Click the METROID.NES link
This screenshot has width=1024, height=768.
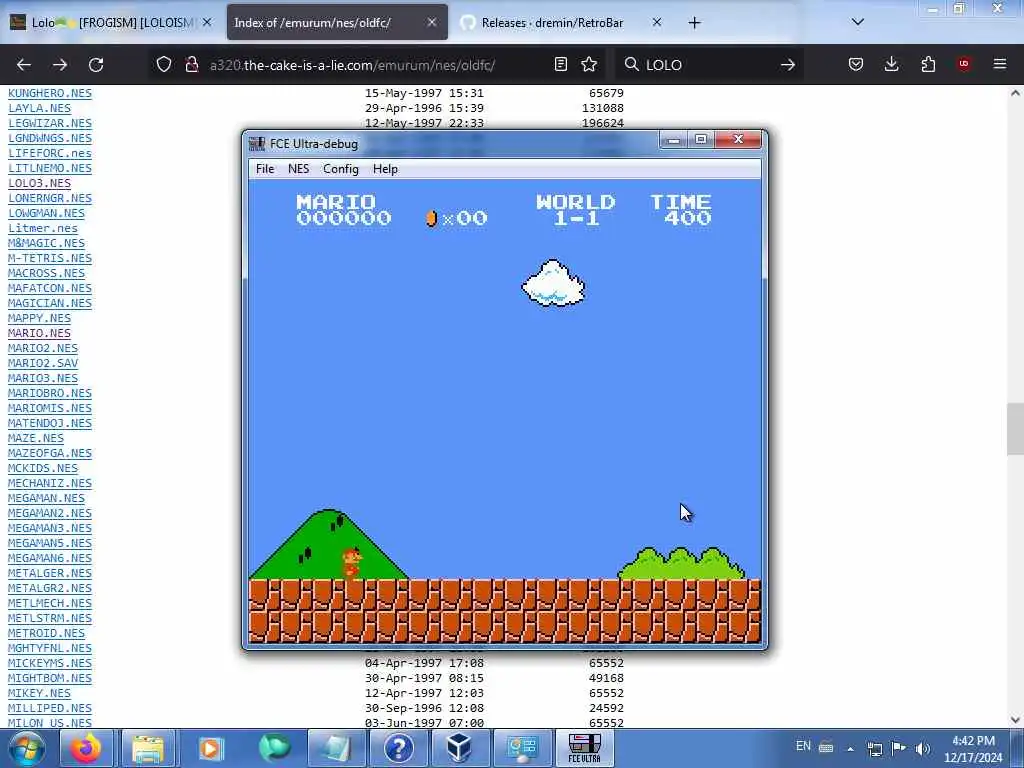pos(46,634)
